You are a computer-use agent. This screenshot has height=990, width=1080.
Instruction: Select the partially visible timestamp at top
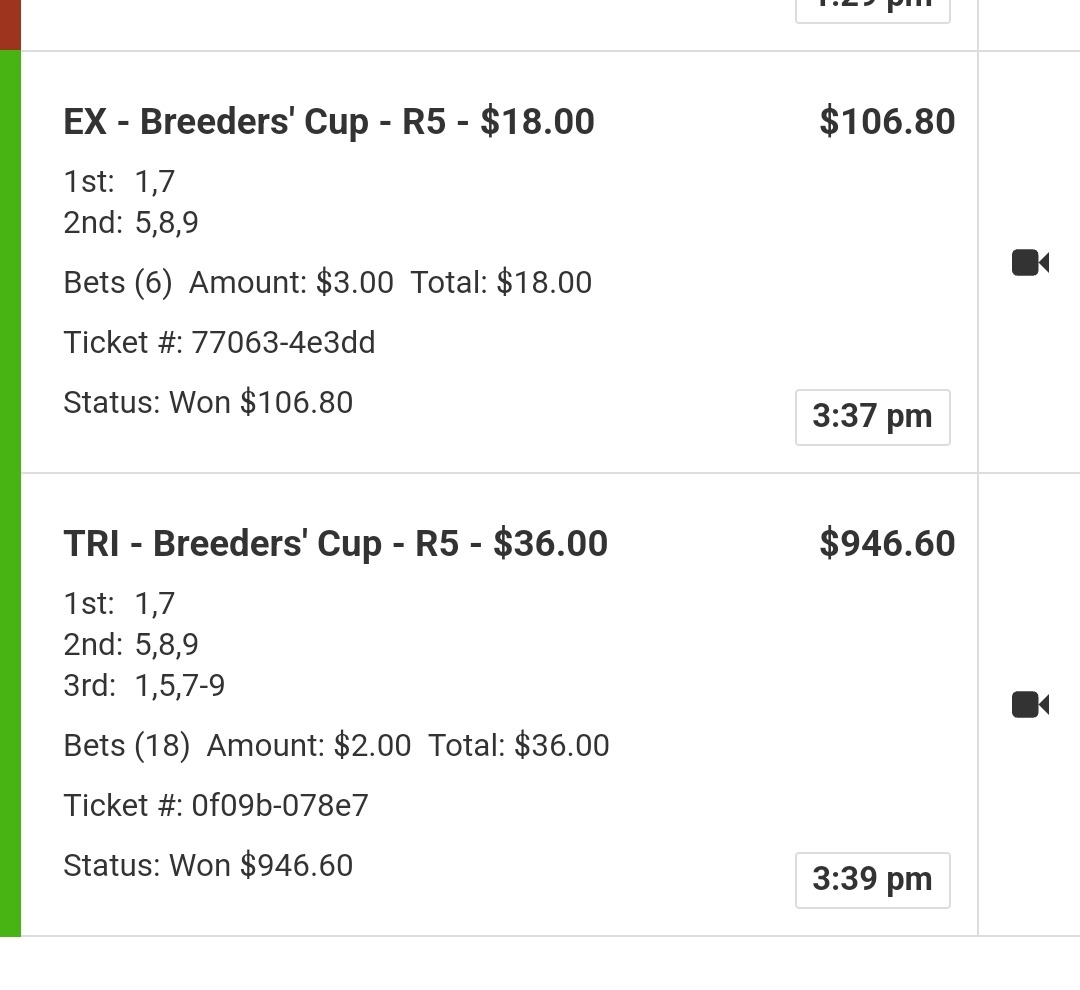[872, 8]
